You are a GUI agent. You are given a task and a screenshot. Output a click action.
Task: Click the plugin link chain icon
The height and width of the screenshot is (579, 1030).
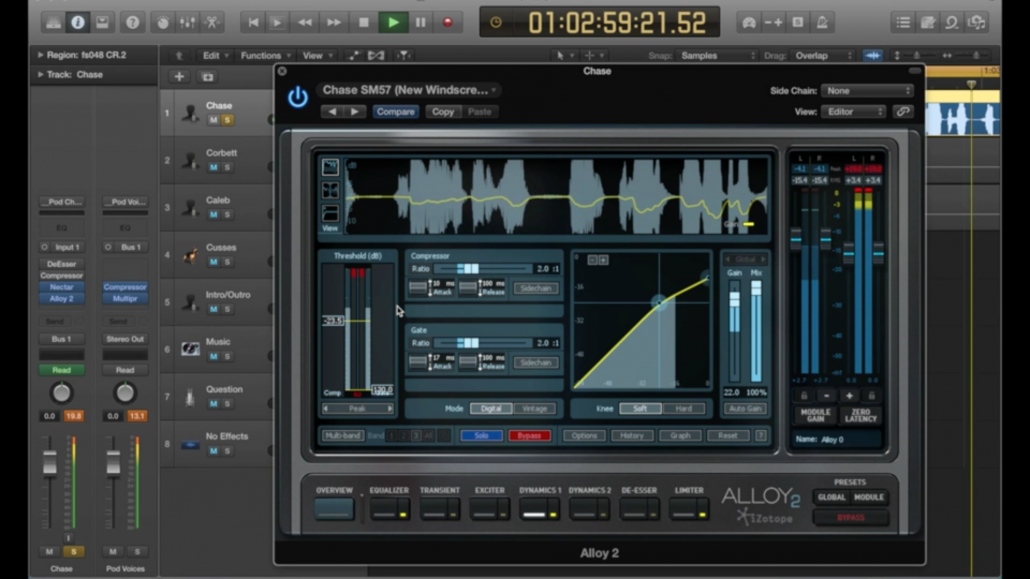(x=903, y=112)
